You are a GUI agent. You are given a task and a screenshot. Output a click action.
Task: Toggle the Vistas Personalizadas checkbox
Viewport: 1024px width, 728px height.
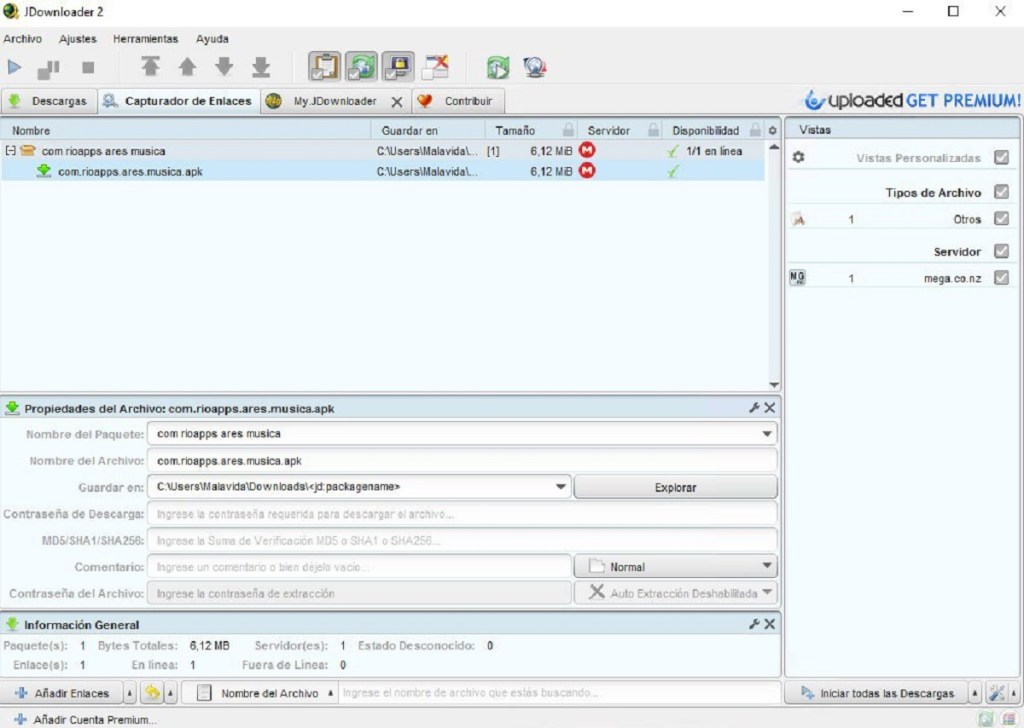click(x=1001, y=158)
